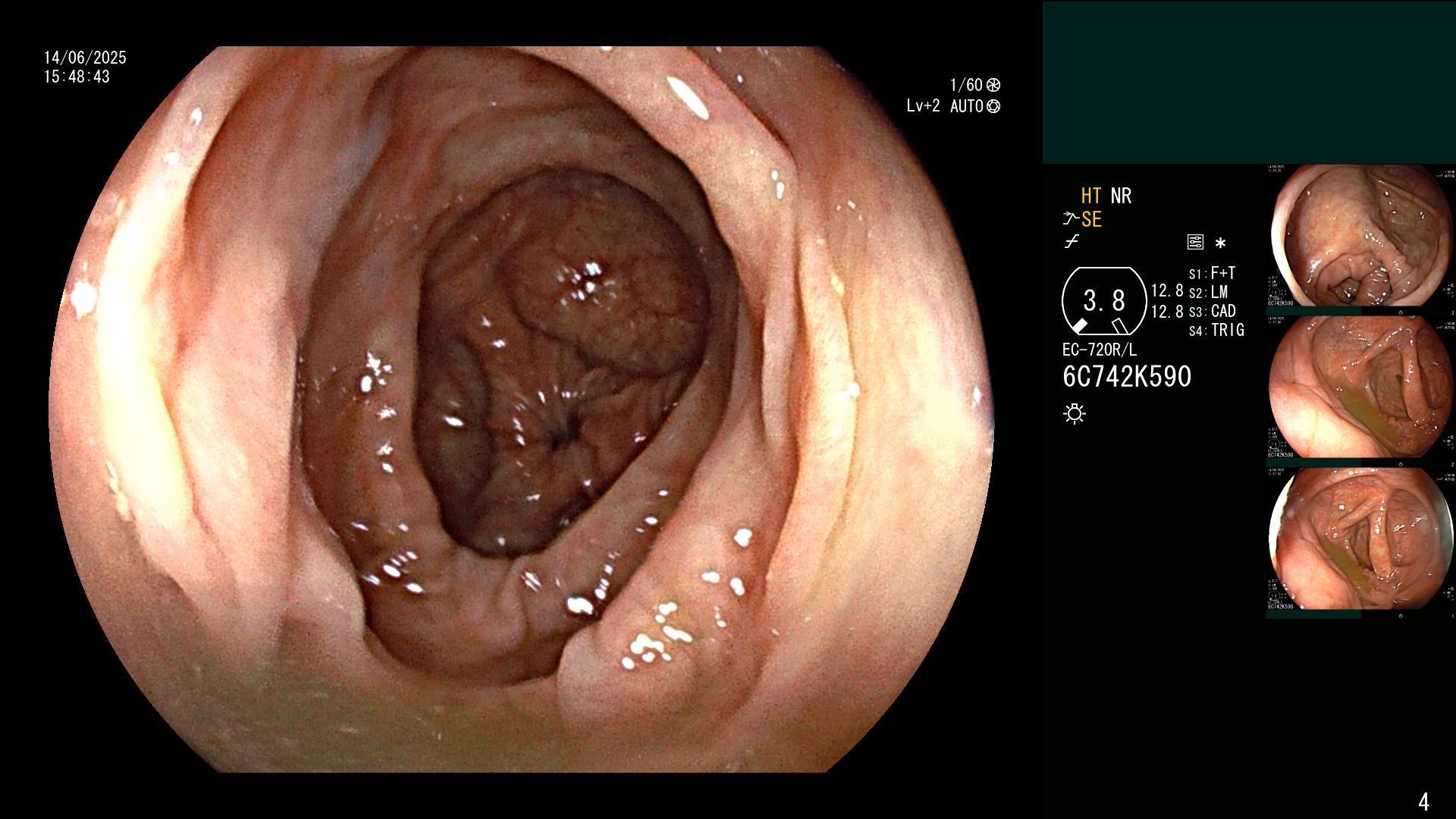The width and height of the screenshot is (1456, 819).
Task: Click the AUTO iris mode indicator
Action: (975, 106)
